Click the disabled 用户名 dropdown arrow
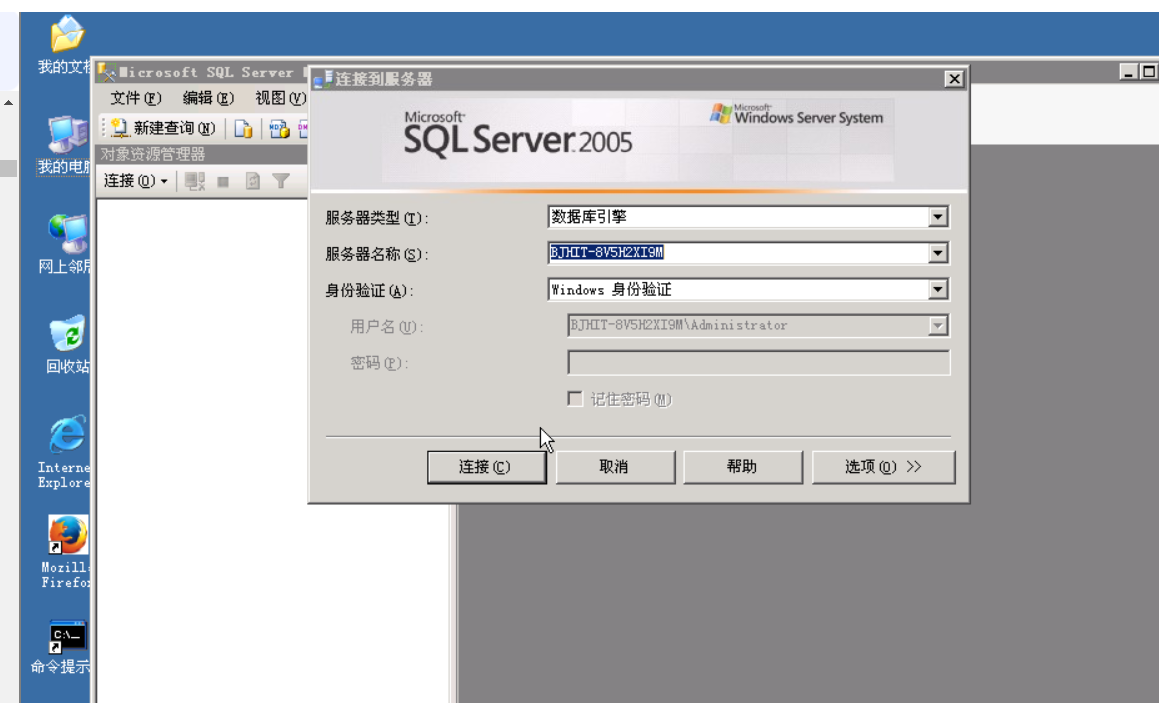Viewport: 1159px width, 703px height. tap(937, 326)
